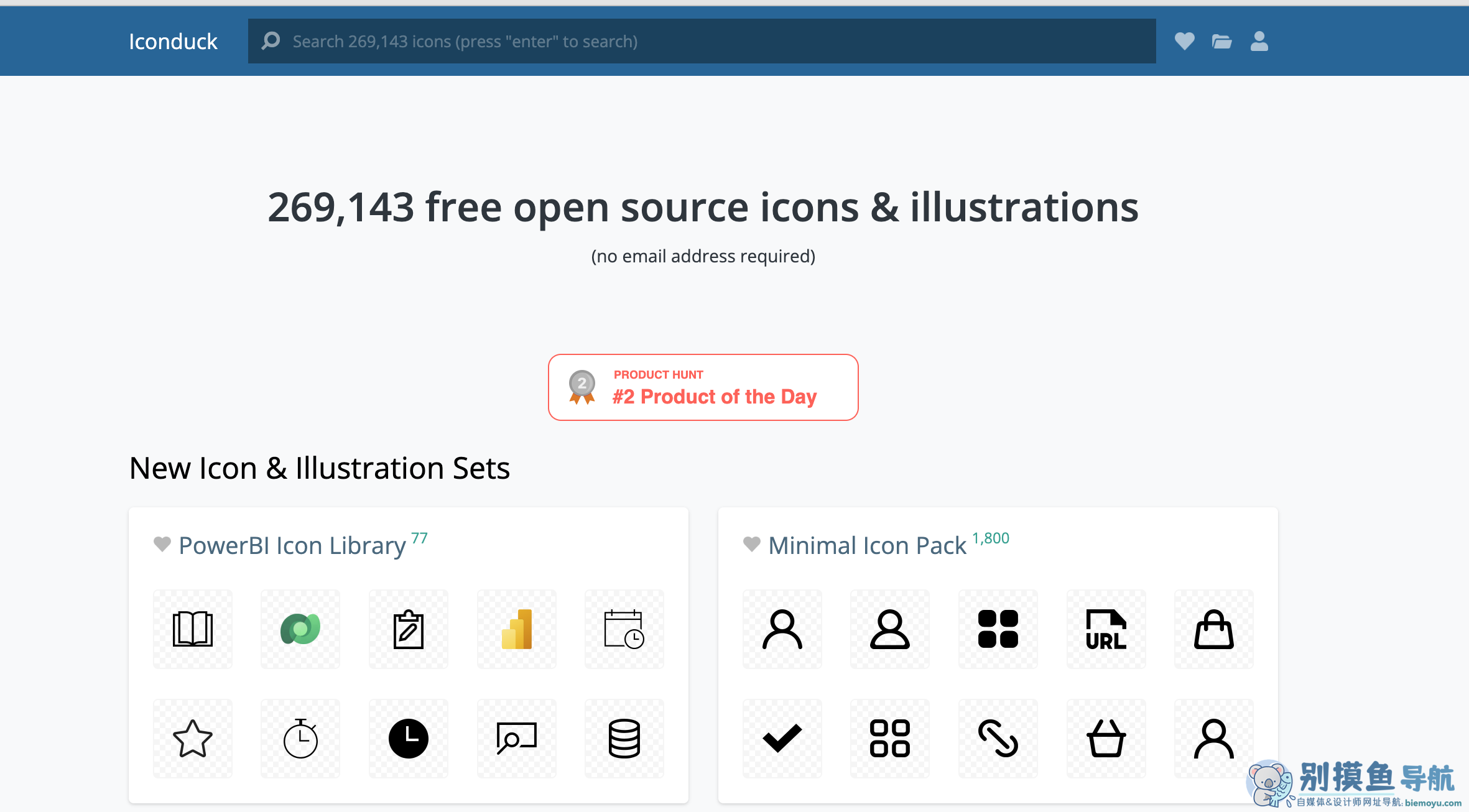Select the chain link icon
This screenshot has height=812, width=1469.
coord(998,738)
